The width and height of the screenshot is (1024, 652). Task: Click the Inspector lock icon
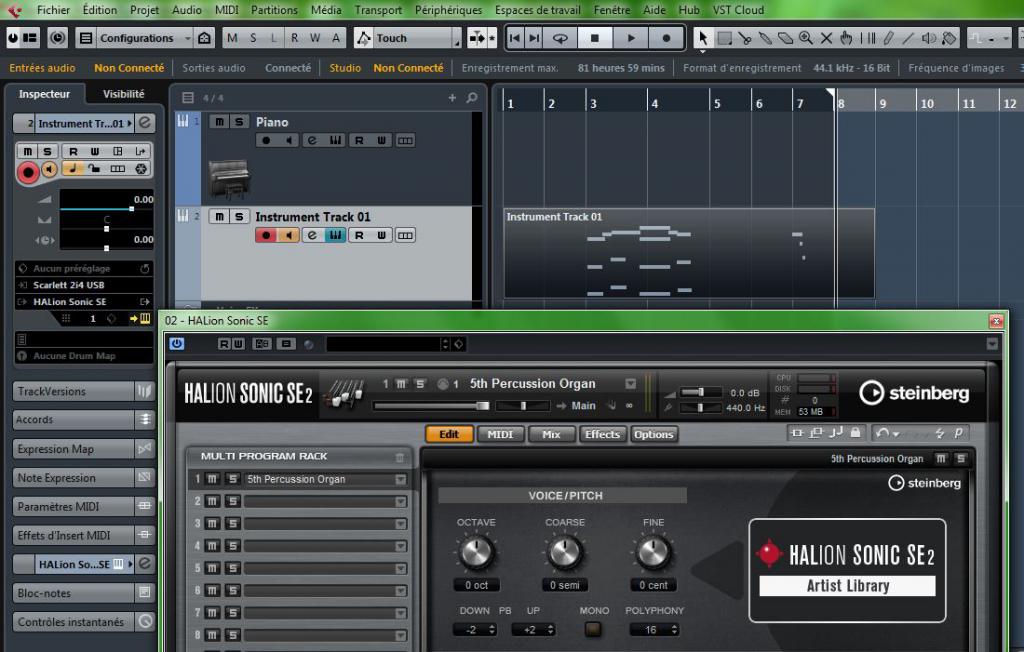pos(95,169)
